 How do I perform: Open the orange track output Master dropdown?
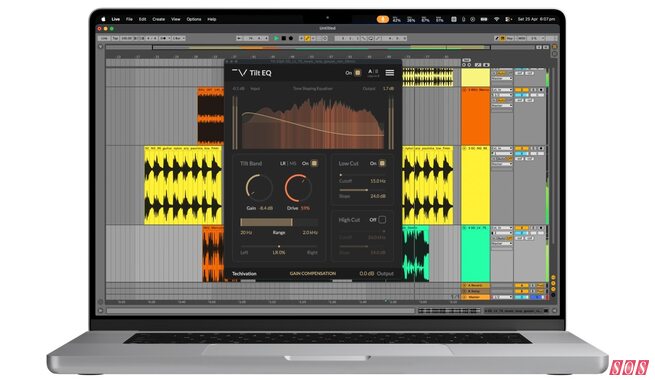pos(502,106)
